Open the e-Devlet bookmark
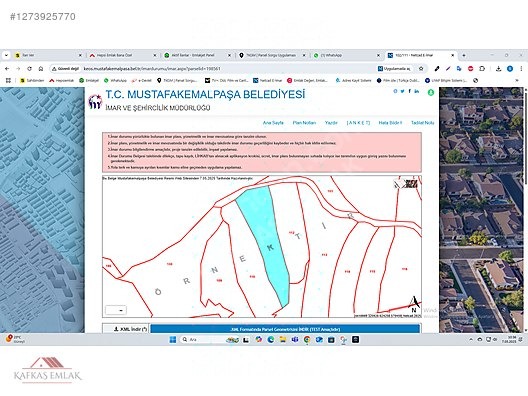 click(x=141, y=80)
